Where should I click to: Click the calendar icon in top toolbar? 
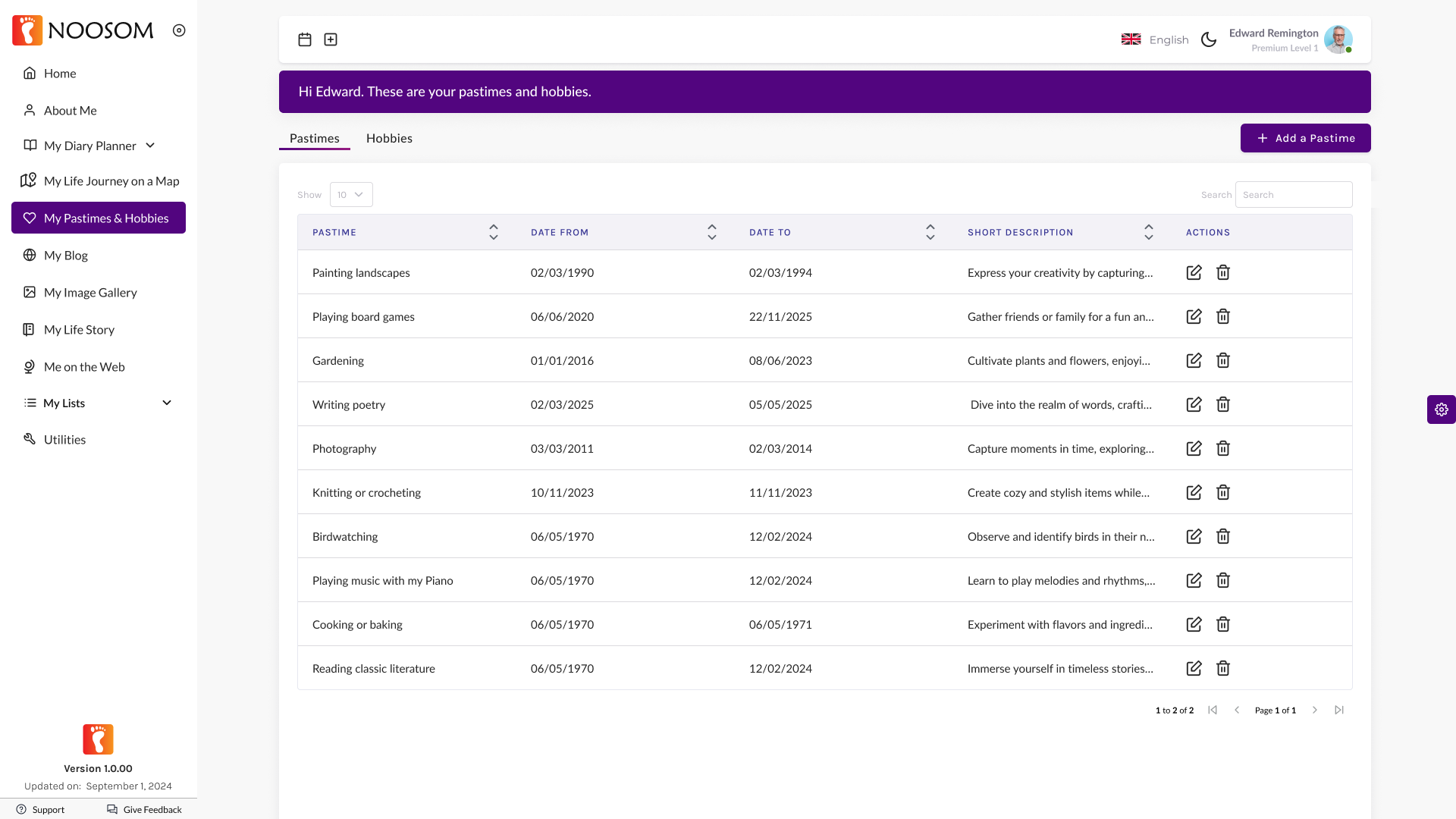305,39
